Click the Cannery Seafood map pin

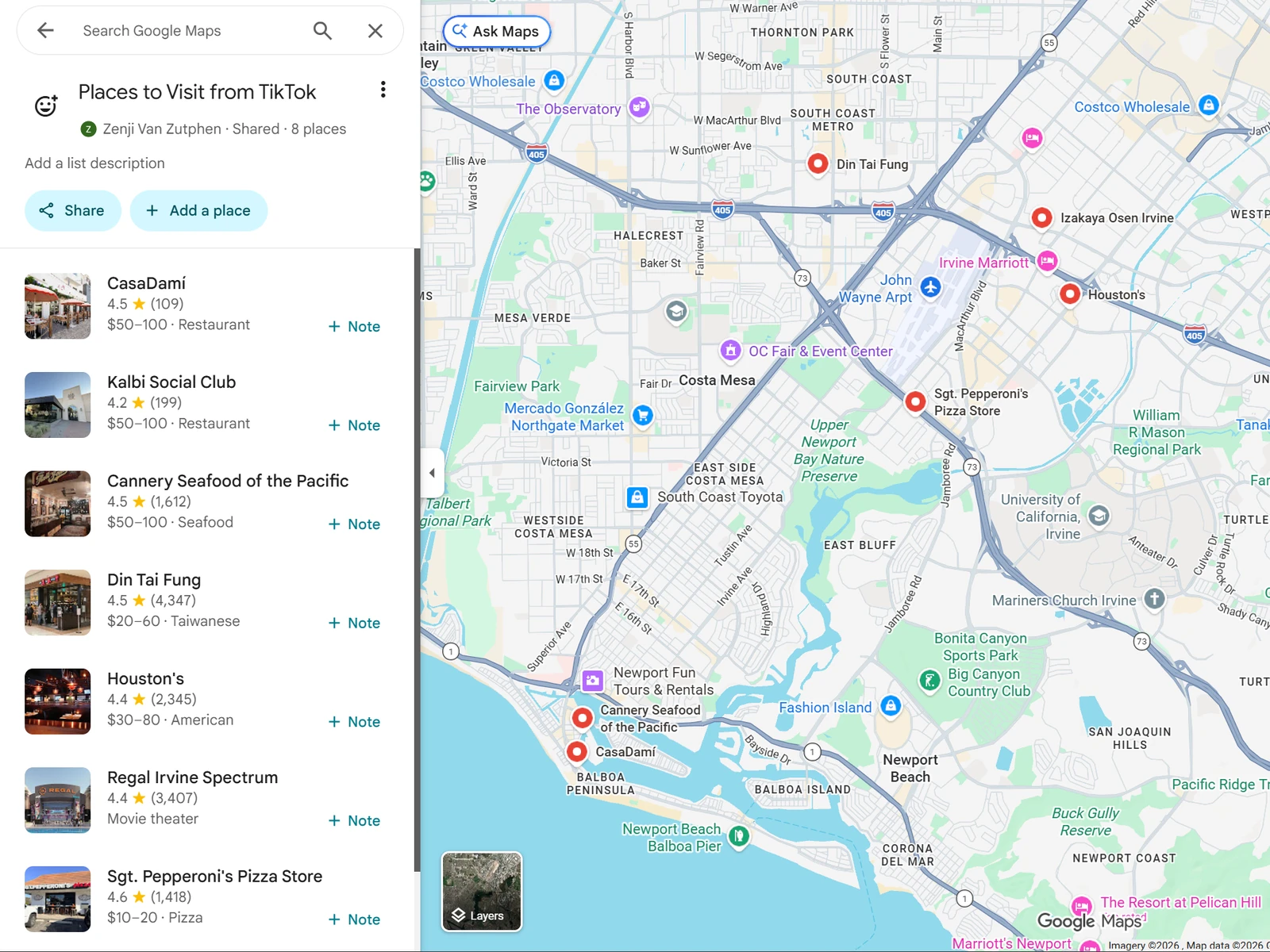[583, 718]
